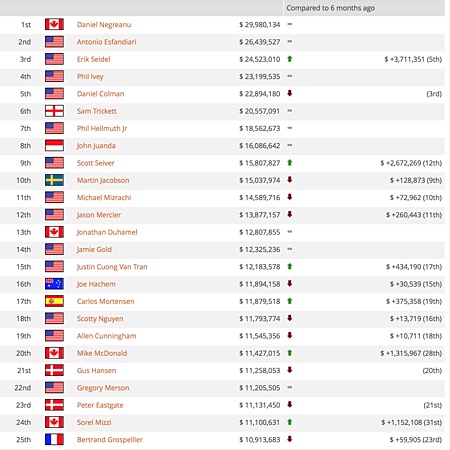This screenshot has height=450, width=450.
Task: Click the England flag beside Sam Trickett
Action: [54, 111]
